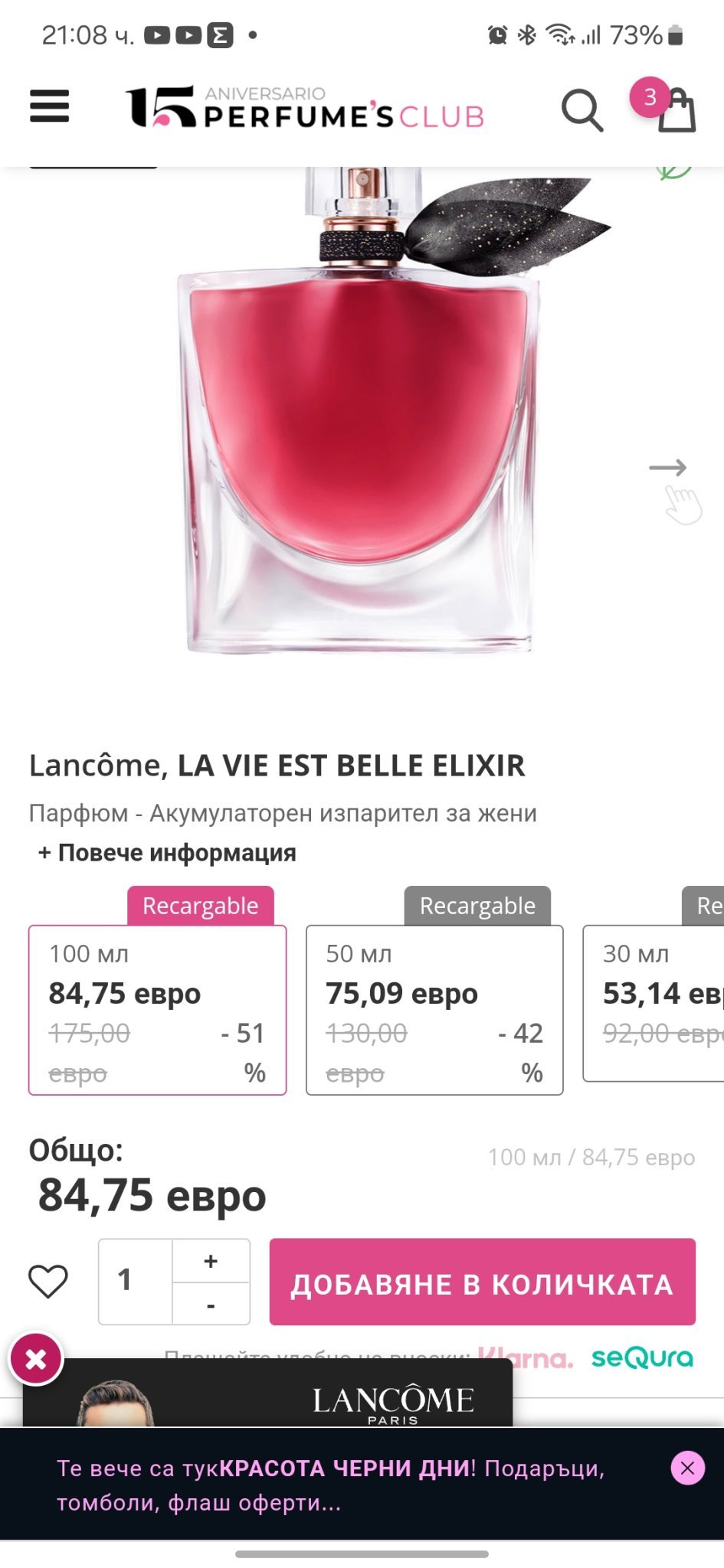The width and height of the screenshot is (724, 1568).
Task: Dismiss the Black Days notification banner
Action: coord(687,1468)
